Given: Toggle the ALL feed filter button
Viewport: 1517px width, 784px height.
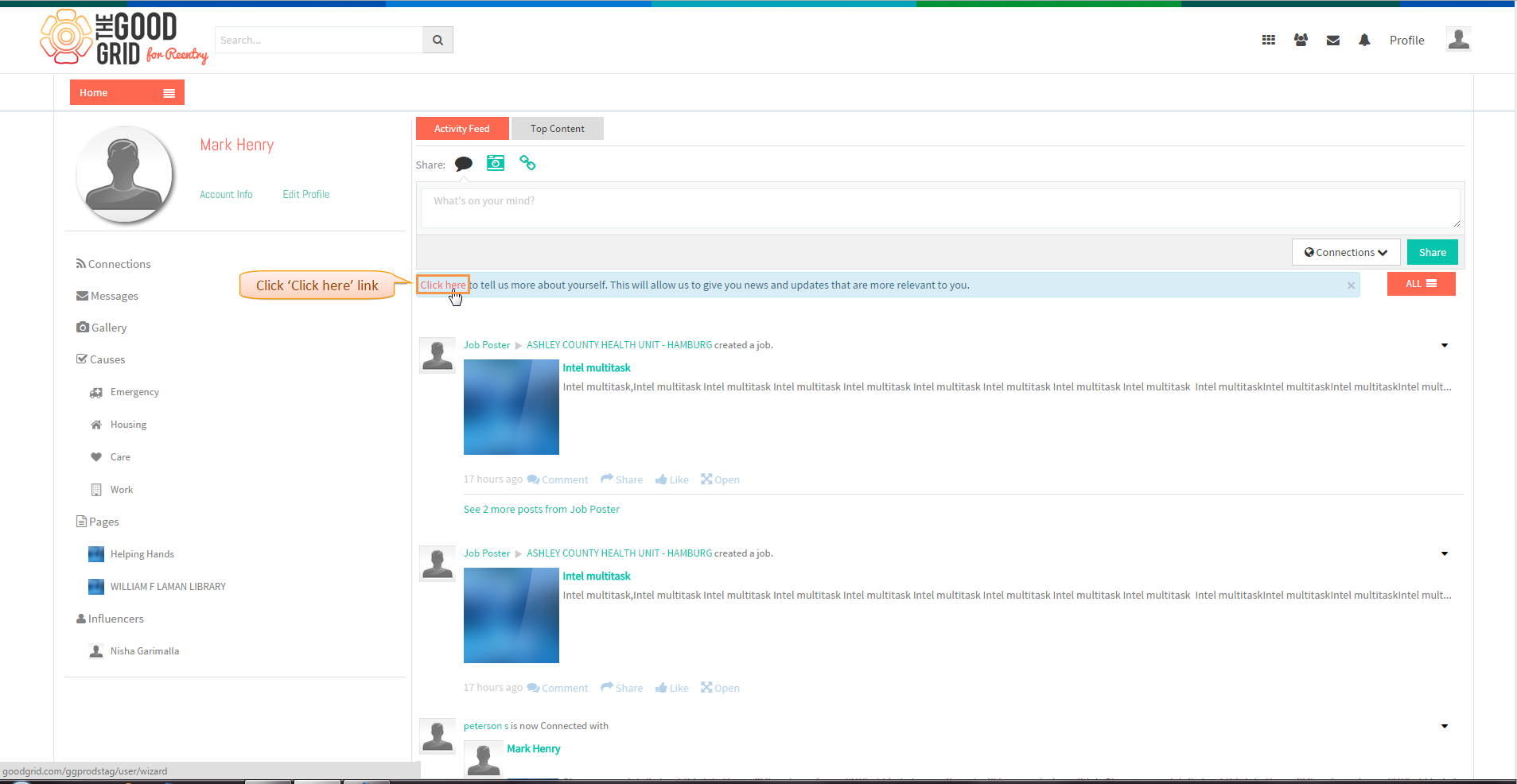Looking at the screenshot, I should tap(1421, 284).
